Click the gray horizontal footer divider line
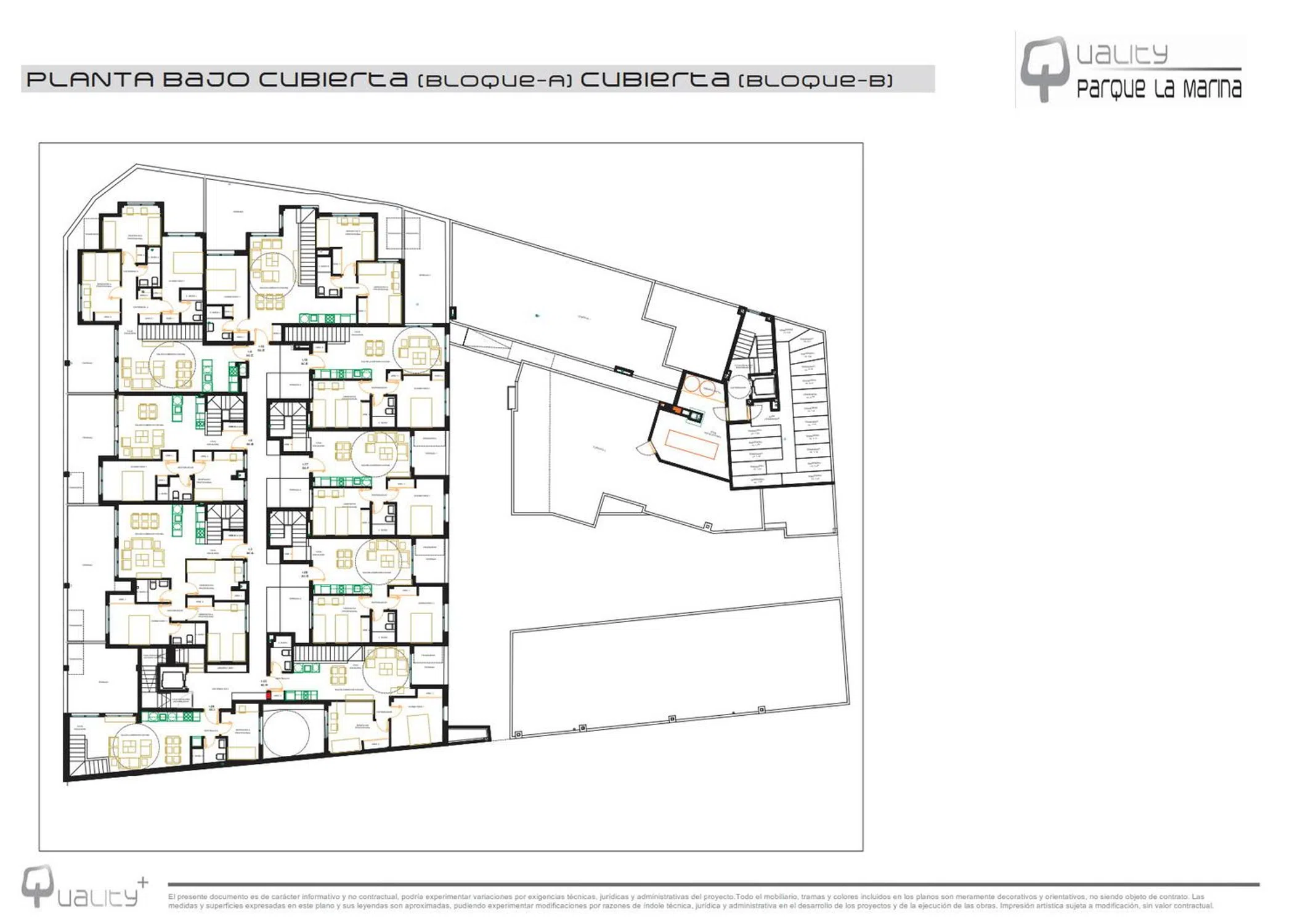Viewport: 1308px width, 924px height. point(713,885)
